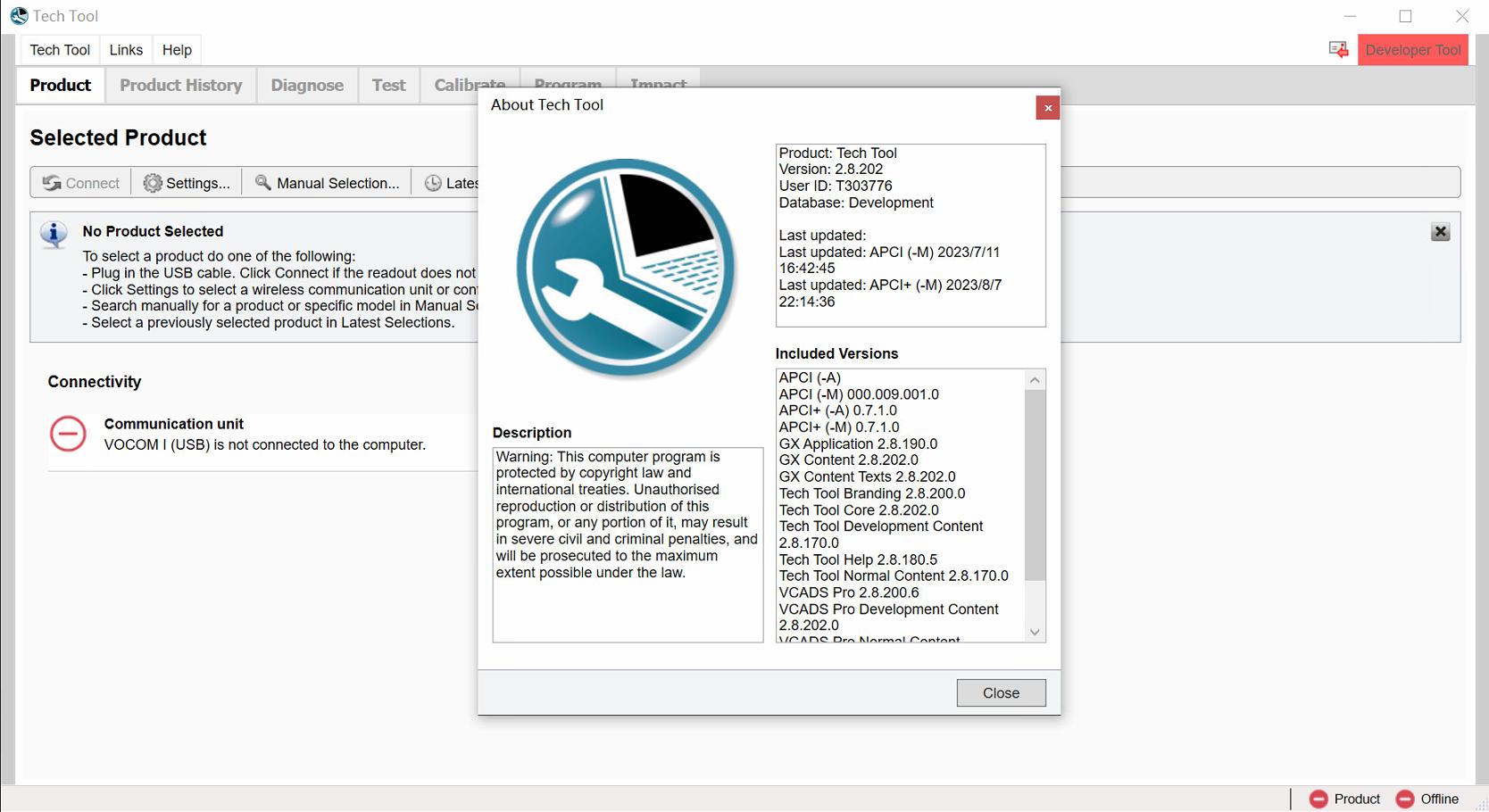Open the report submission icon near Developer Tool
Image resolution: width=1489 pixels, height=812 pixels.
1337,49
